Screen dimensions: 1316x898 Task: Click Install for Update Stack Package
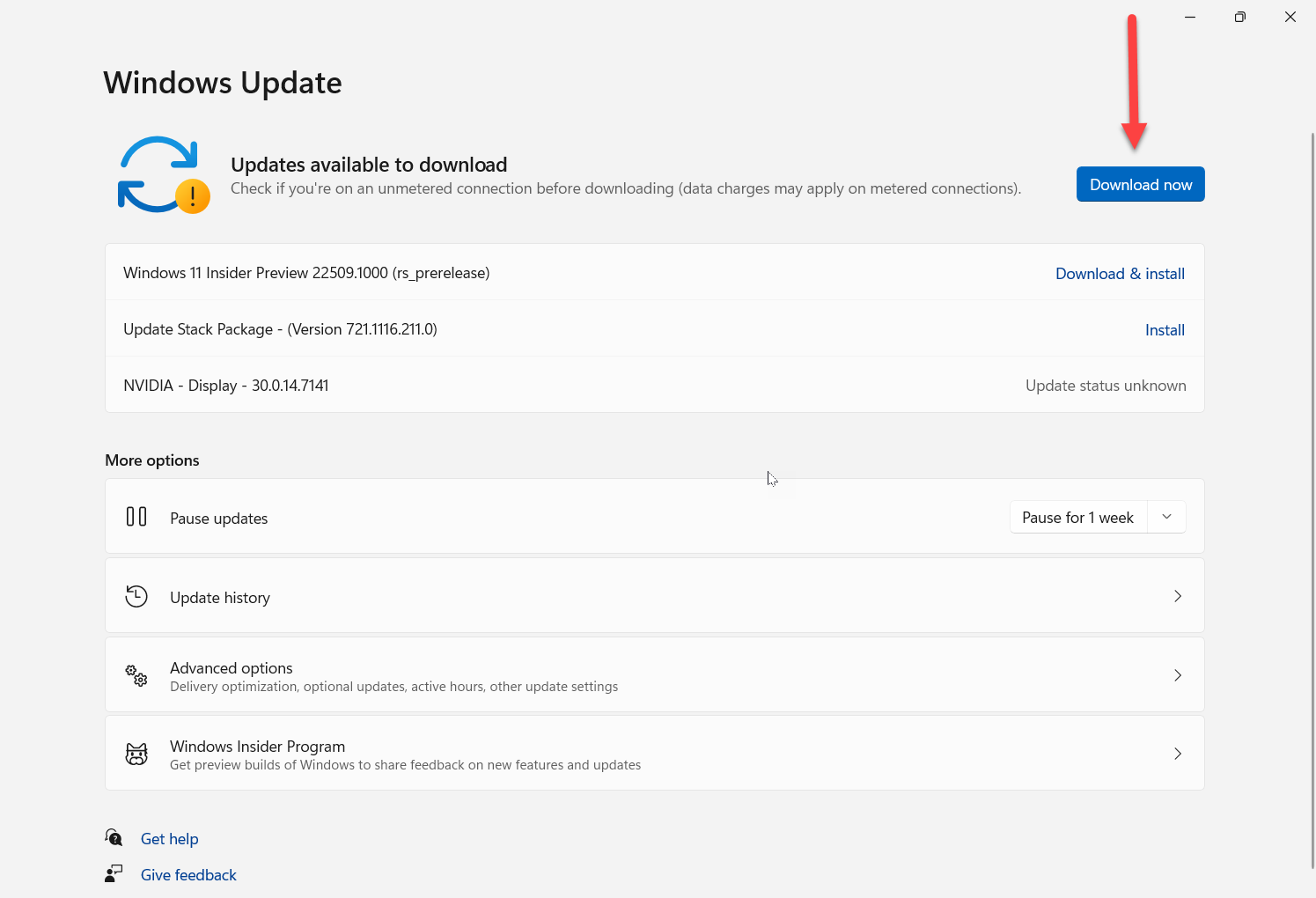(x=1164, y=330)
